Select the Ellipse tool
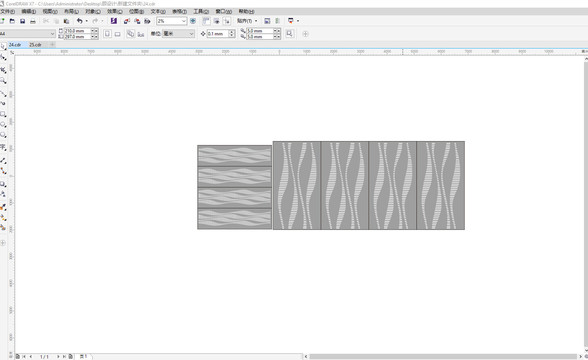The width and height of the screenshot is (588, 360). tap(3, 124)
